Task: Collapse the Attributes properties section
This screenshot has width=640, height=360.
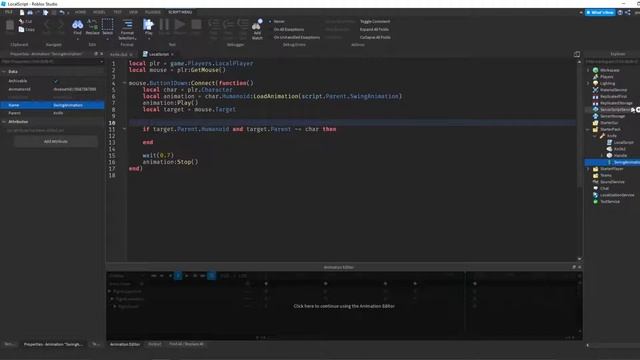Action: click(4, 122)
